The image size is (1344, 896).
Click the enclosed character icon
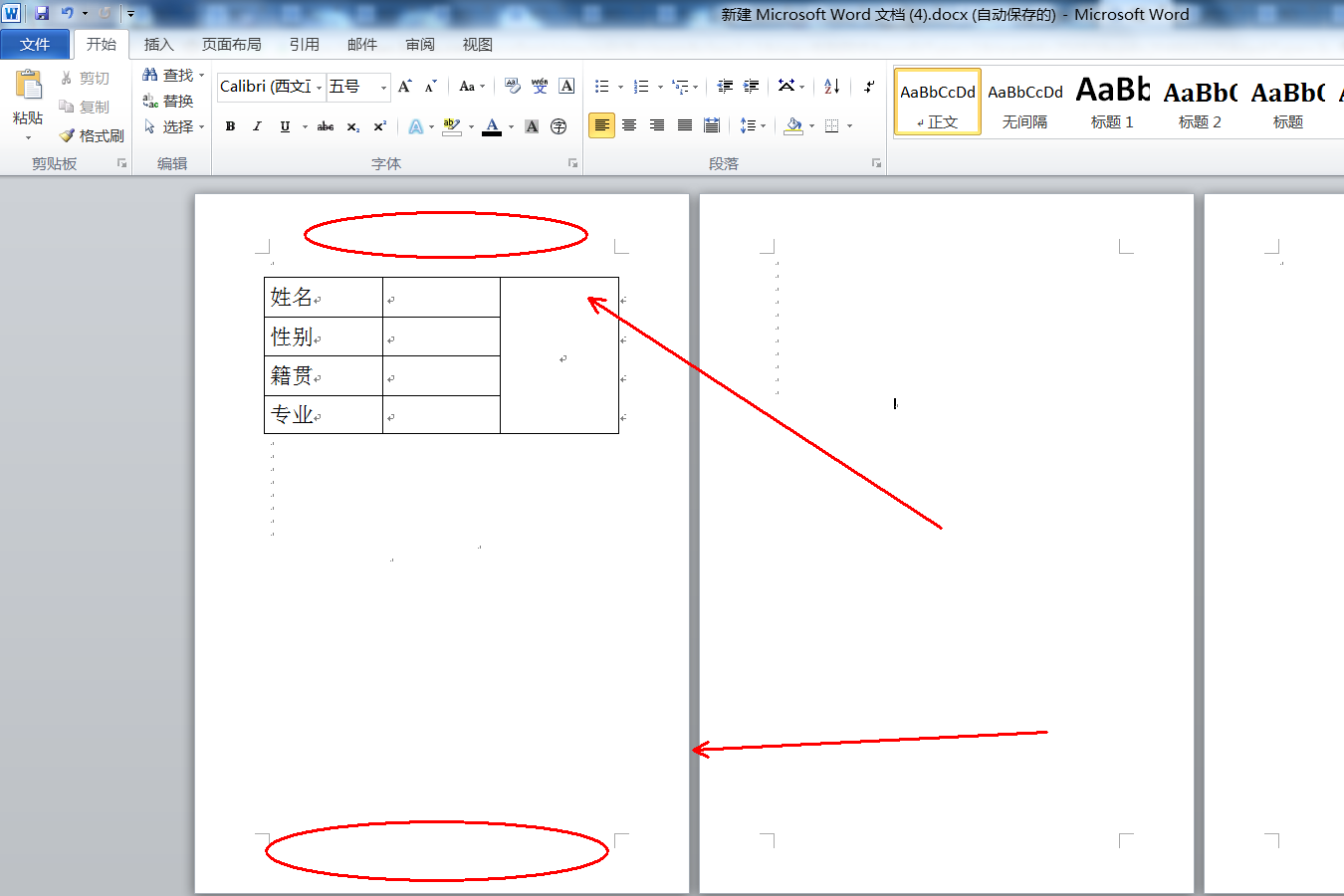tap(559, 126)
